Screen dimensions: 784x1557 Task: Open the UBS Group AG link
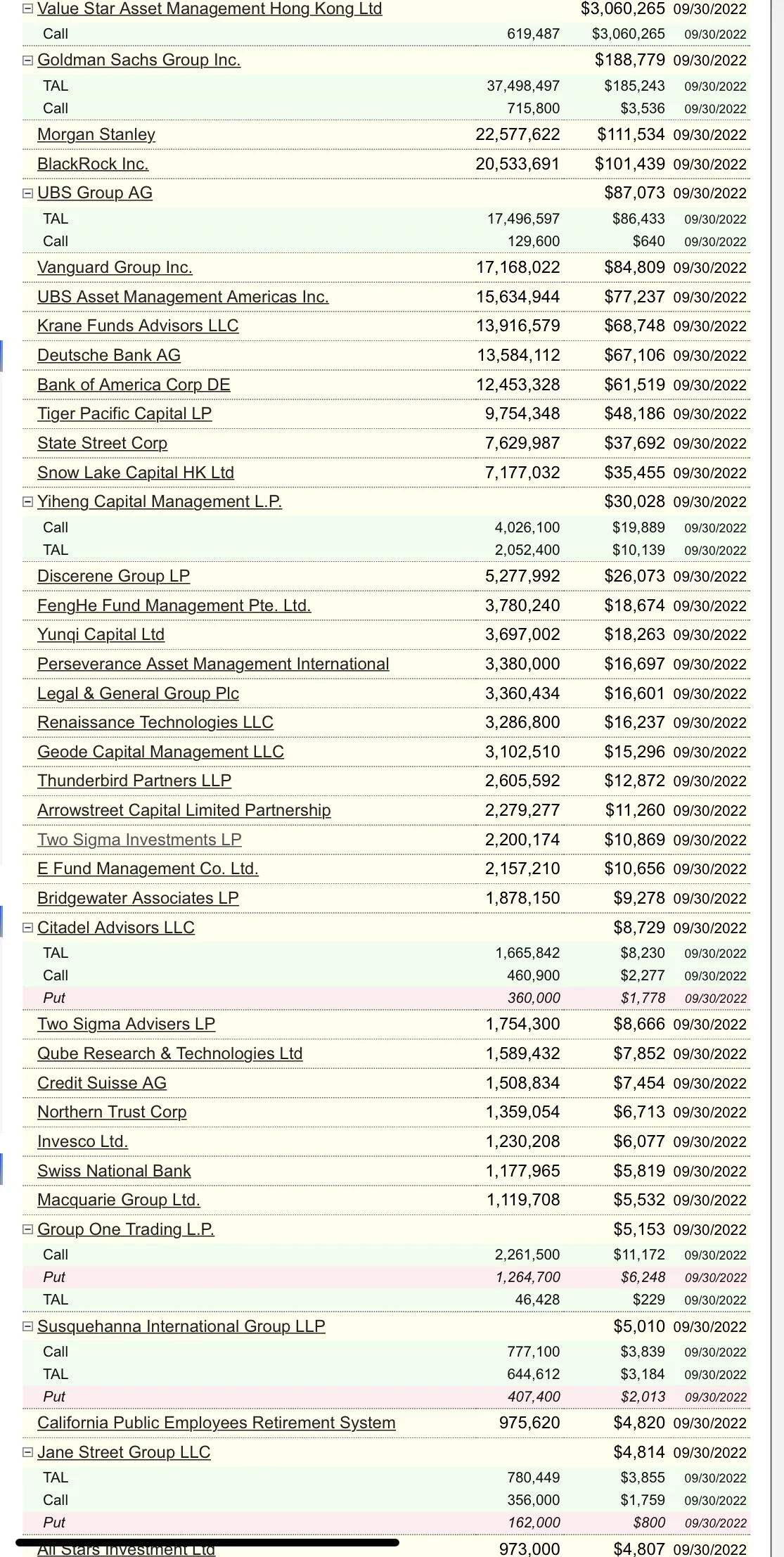[x=95, y=193]
